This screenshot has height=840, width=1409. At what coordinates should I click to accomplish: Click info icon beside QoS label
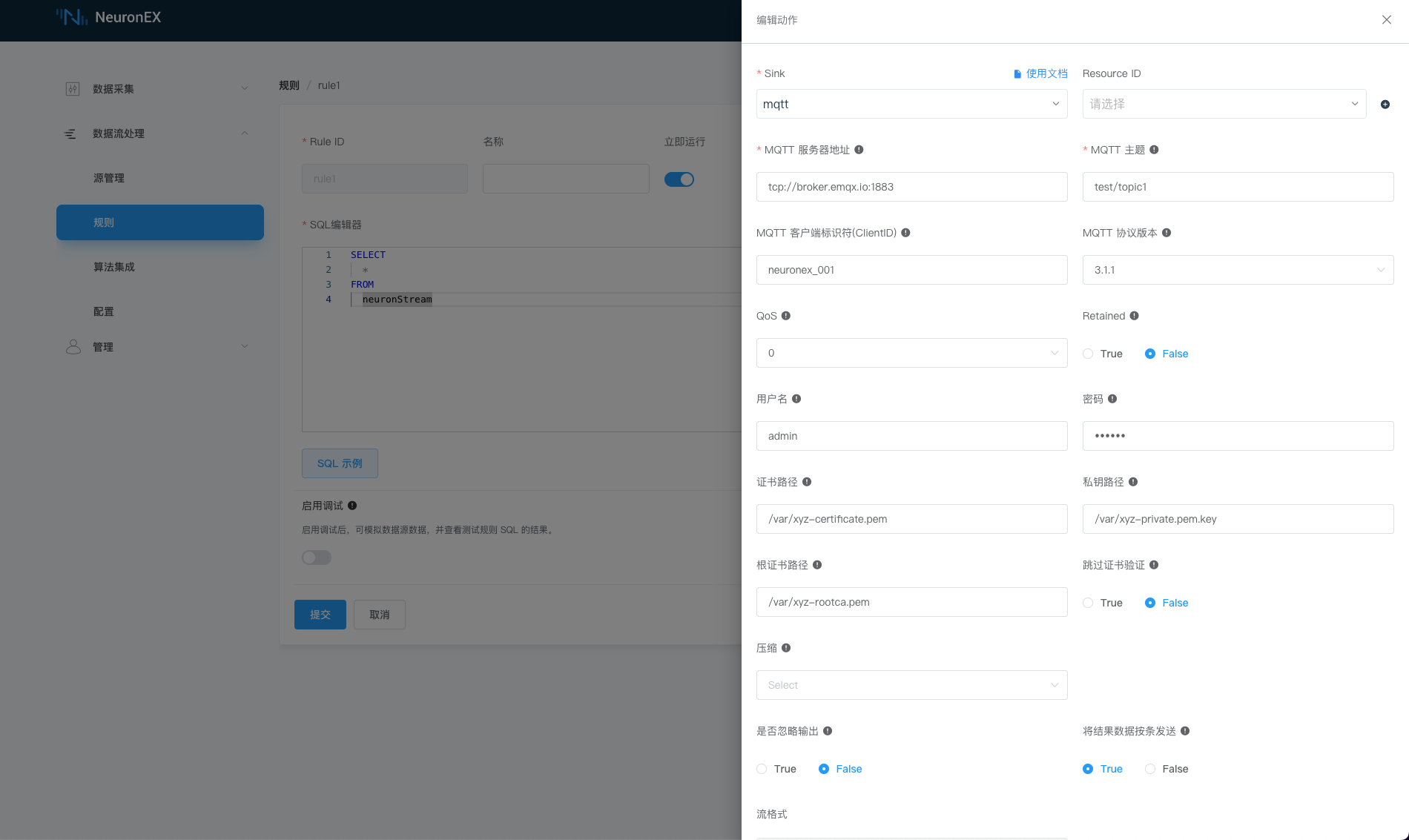[786, 315]
